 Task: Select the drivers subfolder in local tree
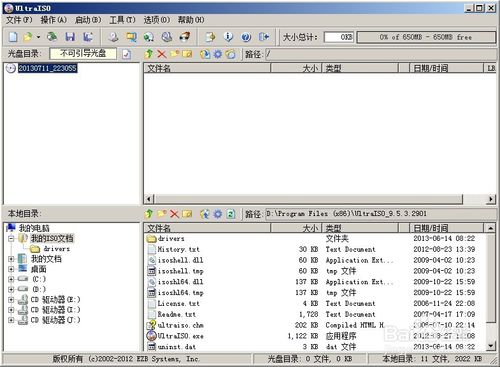(56, 249)
